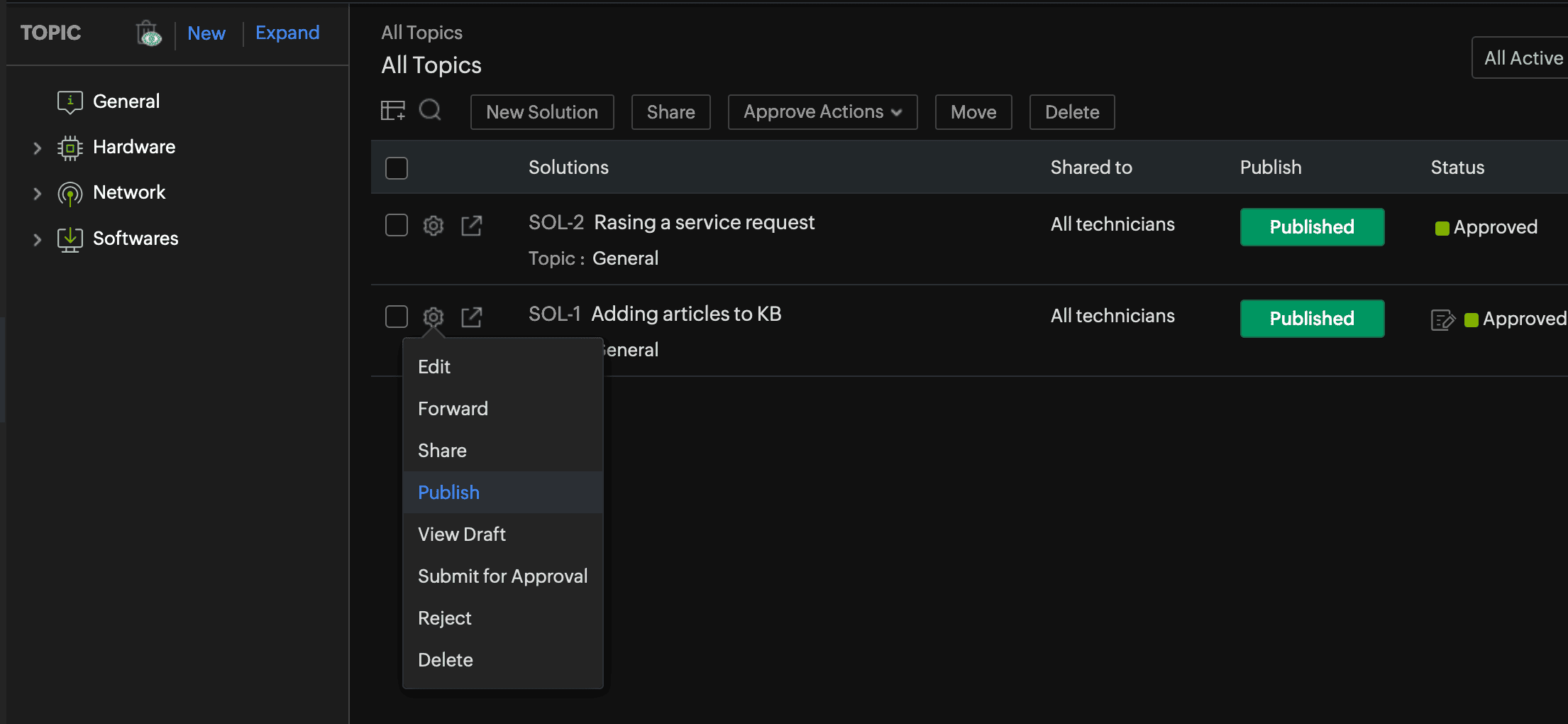Choose Submit for Approval menu option
This screenshot has width=1568, height=724.
(502, 576)
